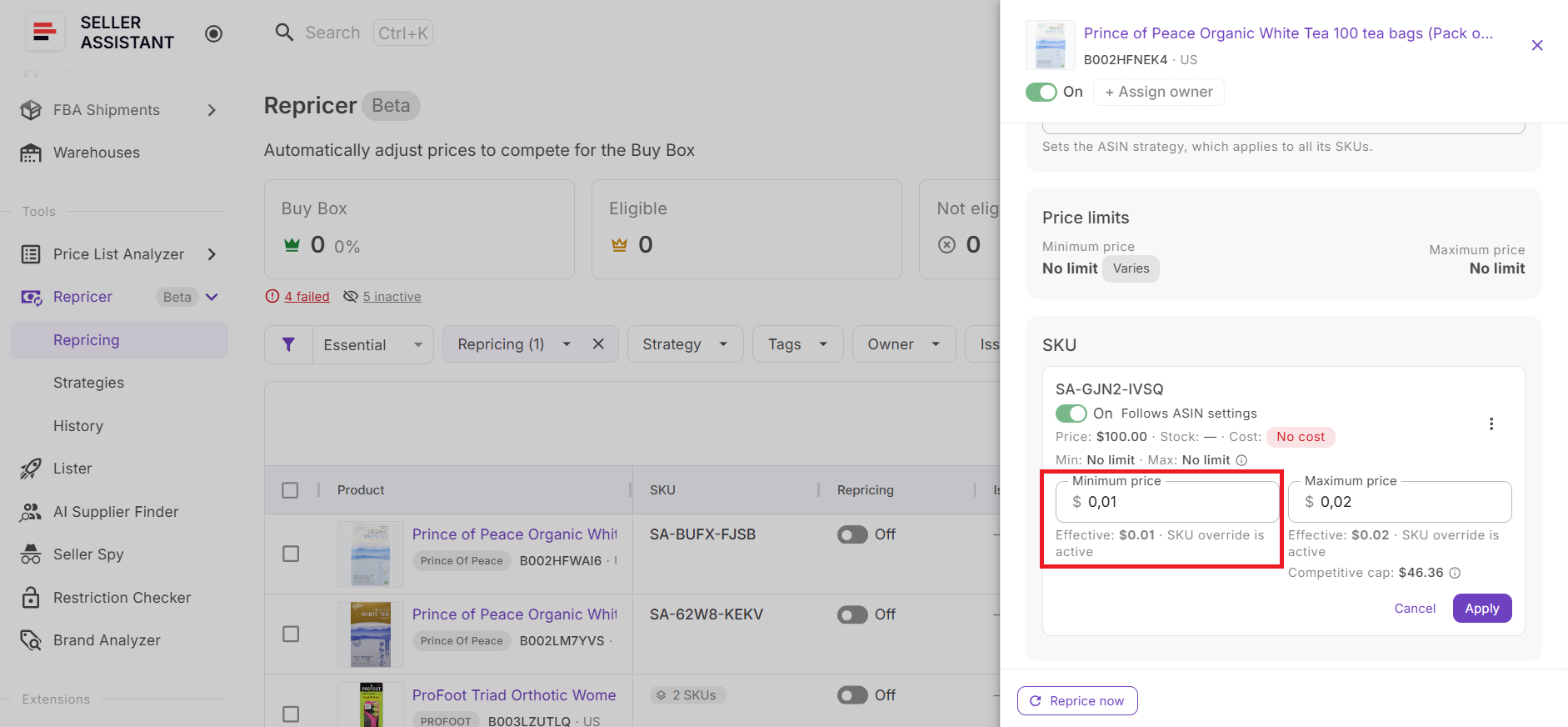Toggle ASIN repricing On switch in panel

click(x=1041, y=92)
